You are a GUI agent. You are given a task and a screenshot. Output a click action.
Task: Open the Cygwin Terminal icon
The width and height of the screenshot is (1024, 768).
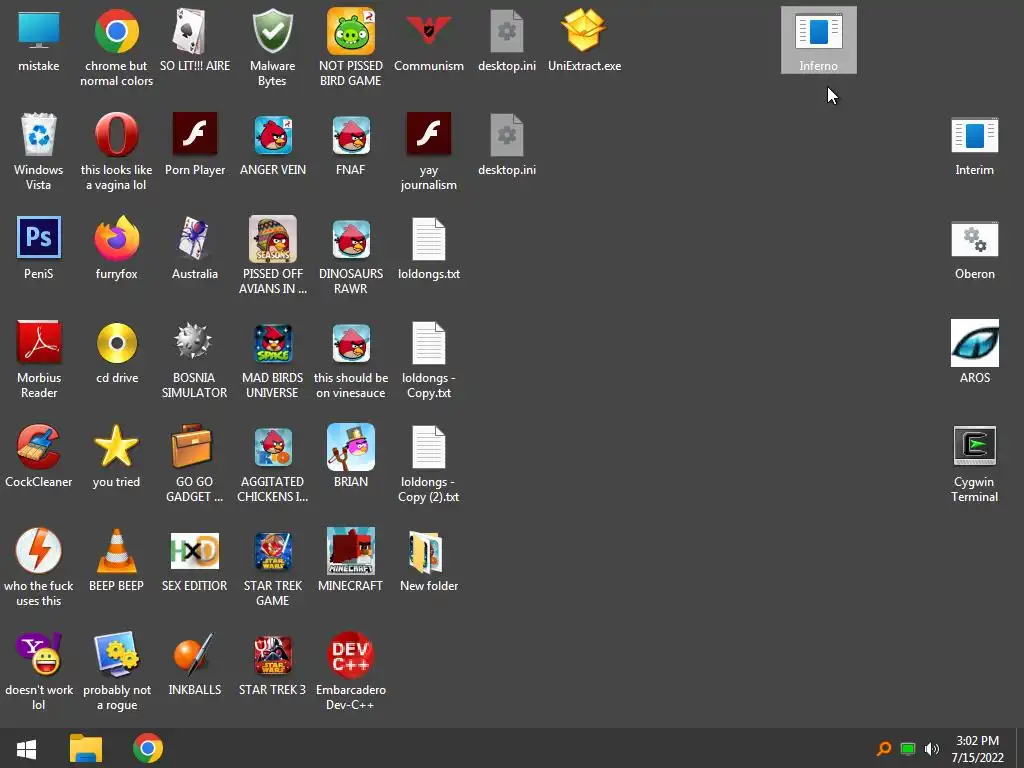[x=974, y=446]
